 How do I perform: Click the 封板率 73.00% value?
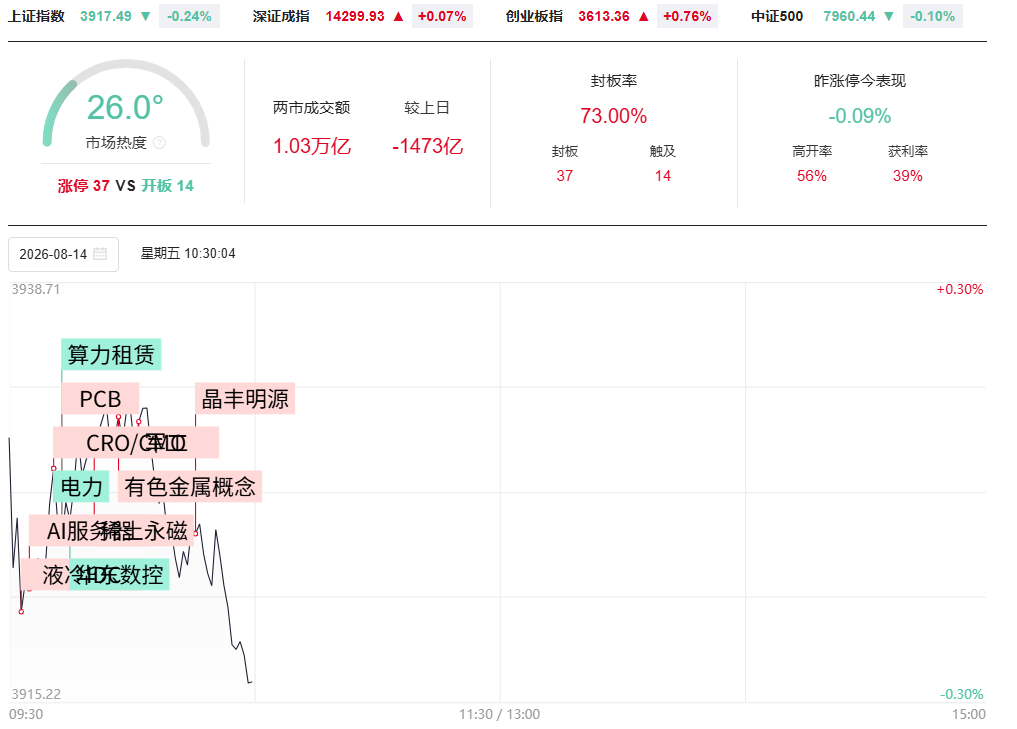[x=614, y=116]
